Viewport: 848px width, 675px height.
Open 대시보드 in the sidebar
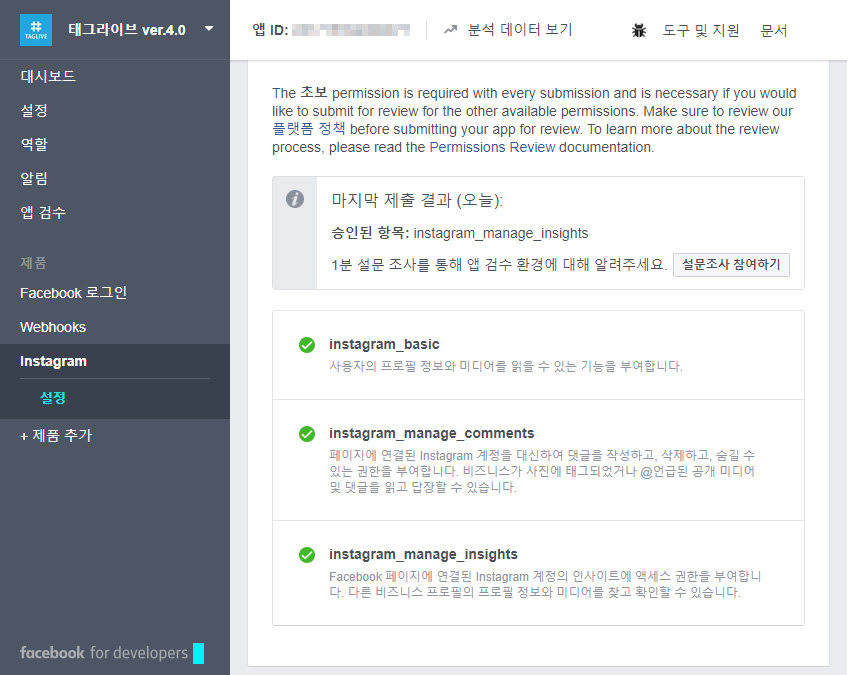click(x=48, y=76)
